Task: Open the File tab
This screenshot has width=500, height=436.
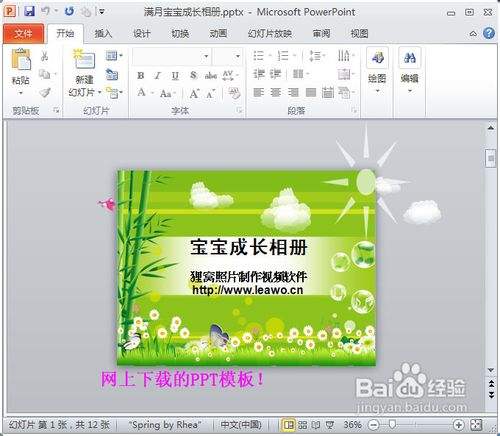Action: (23, 33)
